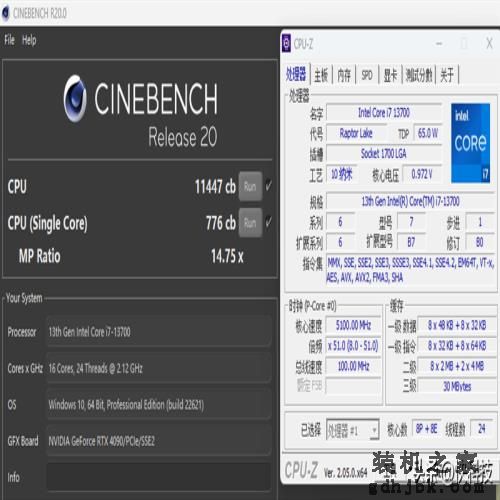Click the '8 x 2MB + 2 x 4MB' L2 cache value

(x=457, y=366)
